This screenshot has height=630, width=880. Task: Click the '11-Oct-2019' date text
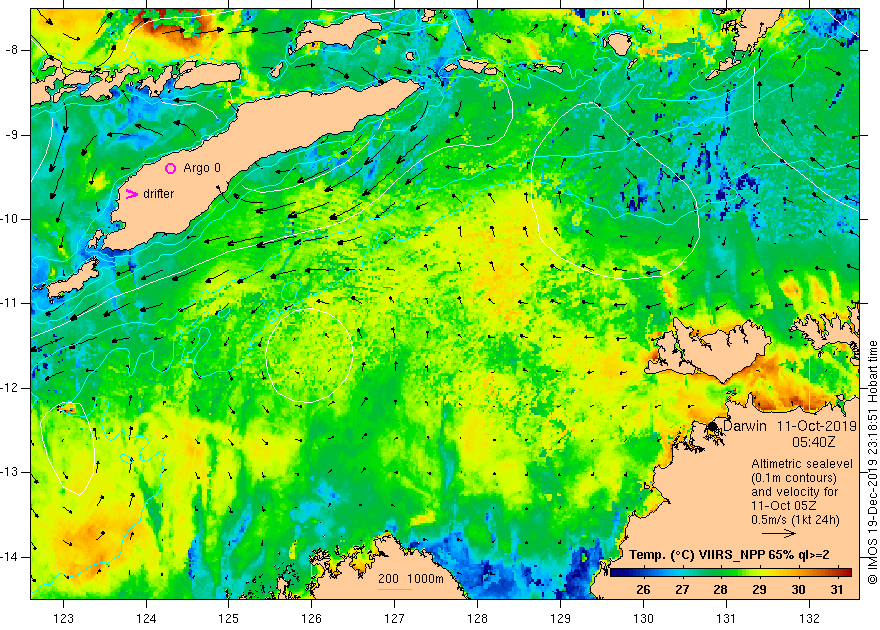(x=817, y=426)
